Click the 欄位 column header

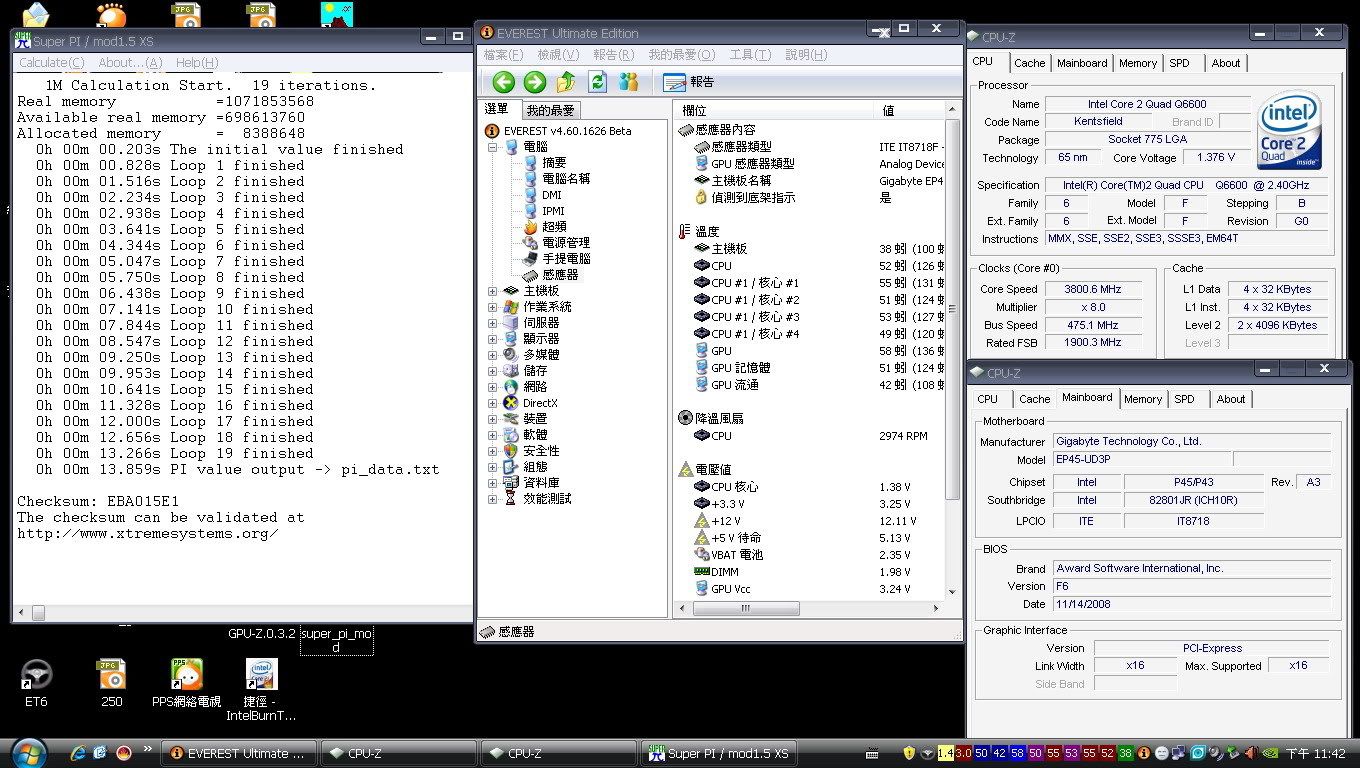coord(774,110)
